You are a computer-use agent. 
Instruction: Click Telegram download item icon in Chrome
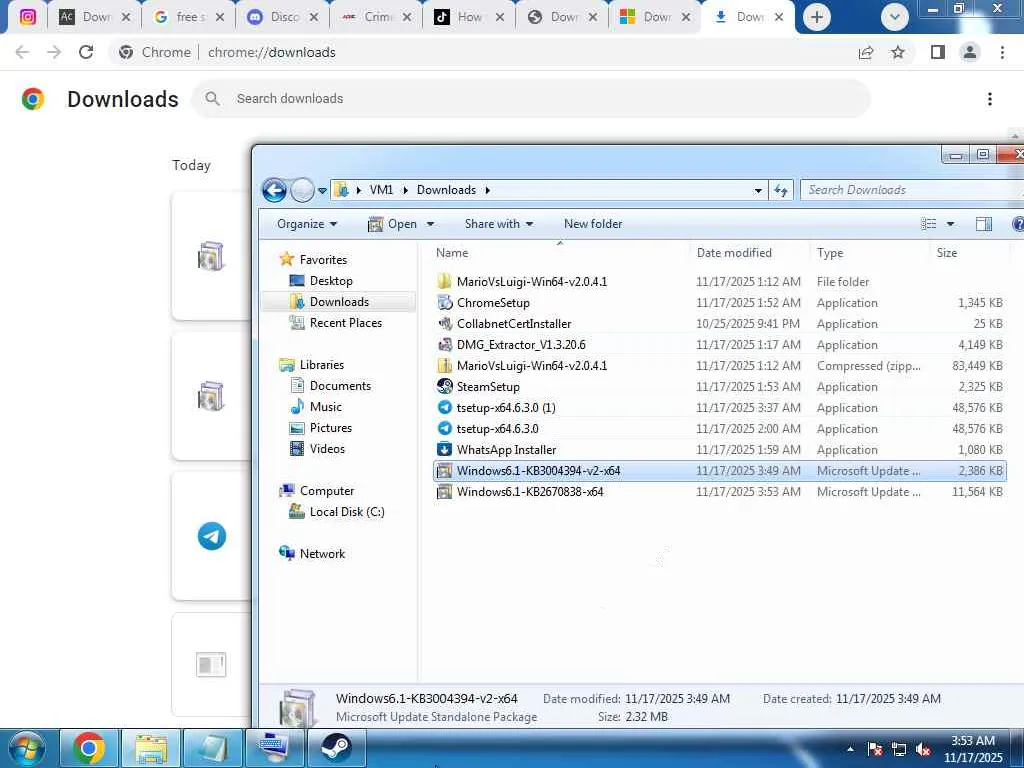212,536
